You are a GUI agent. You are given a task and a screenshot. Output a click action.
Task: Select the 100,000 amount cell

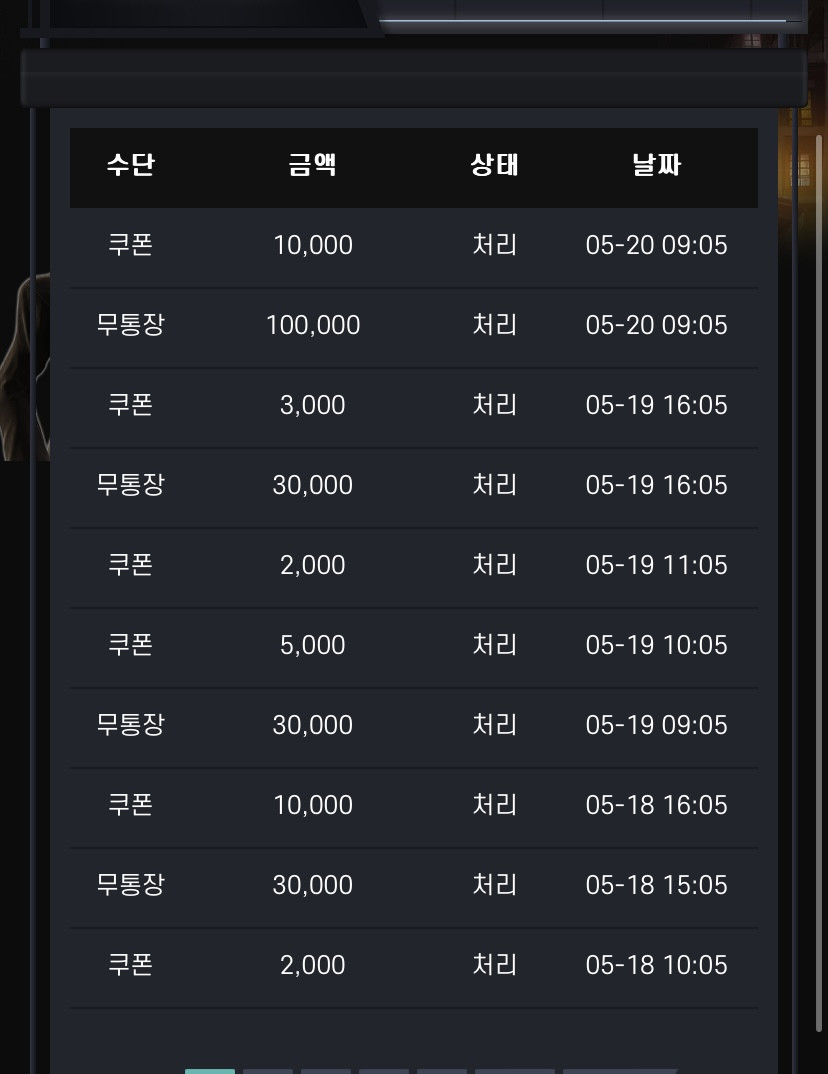coord(313,325)
